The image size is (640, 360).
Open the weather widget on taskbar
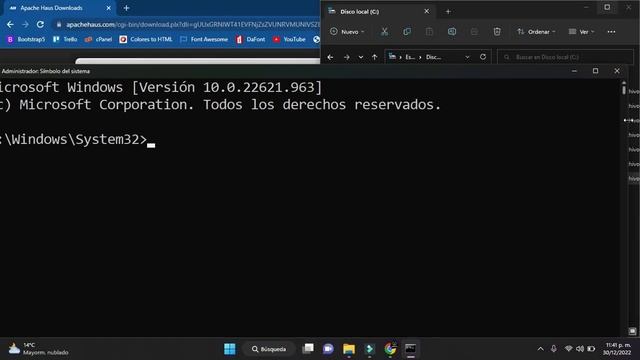coord(38,349)
